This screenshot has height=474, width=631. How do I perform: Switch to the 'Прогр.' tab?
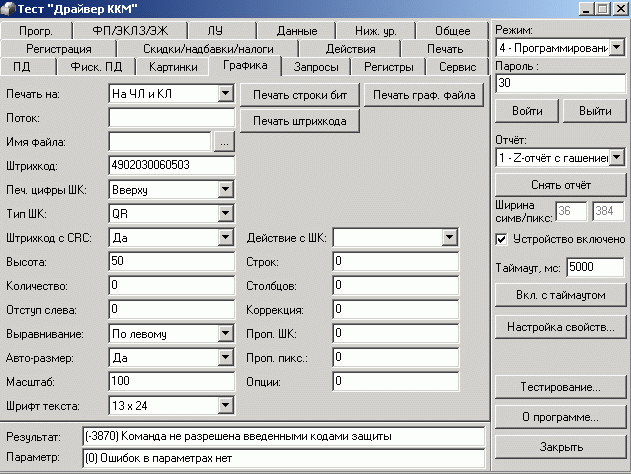tap(36, 31)
